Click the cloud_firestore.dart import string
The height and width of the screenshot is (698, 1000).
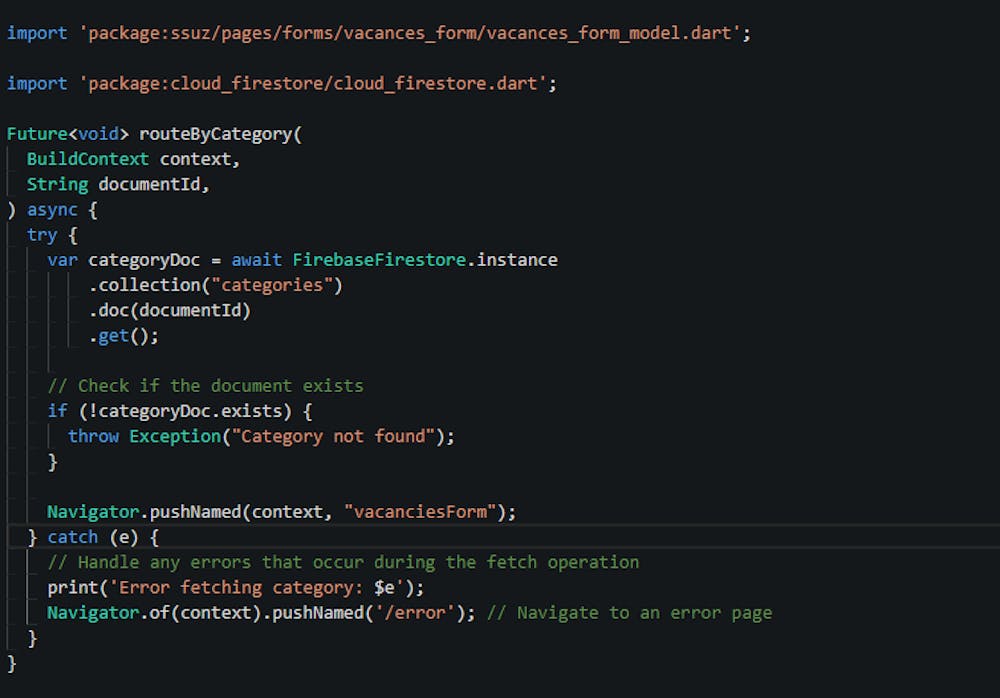(312, 84)
